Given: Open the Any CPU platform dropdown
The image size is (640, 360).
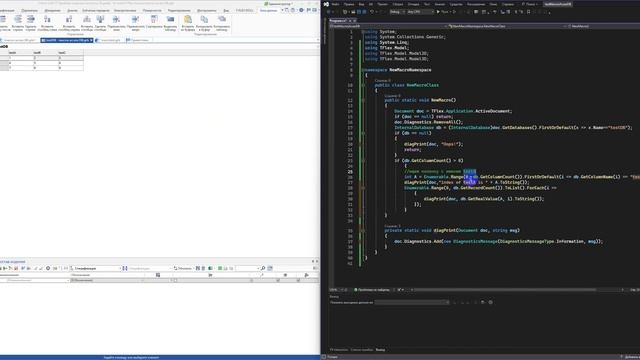Looking at the screenshot, I should click(x=420, y=12).
